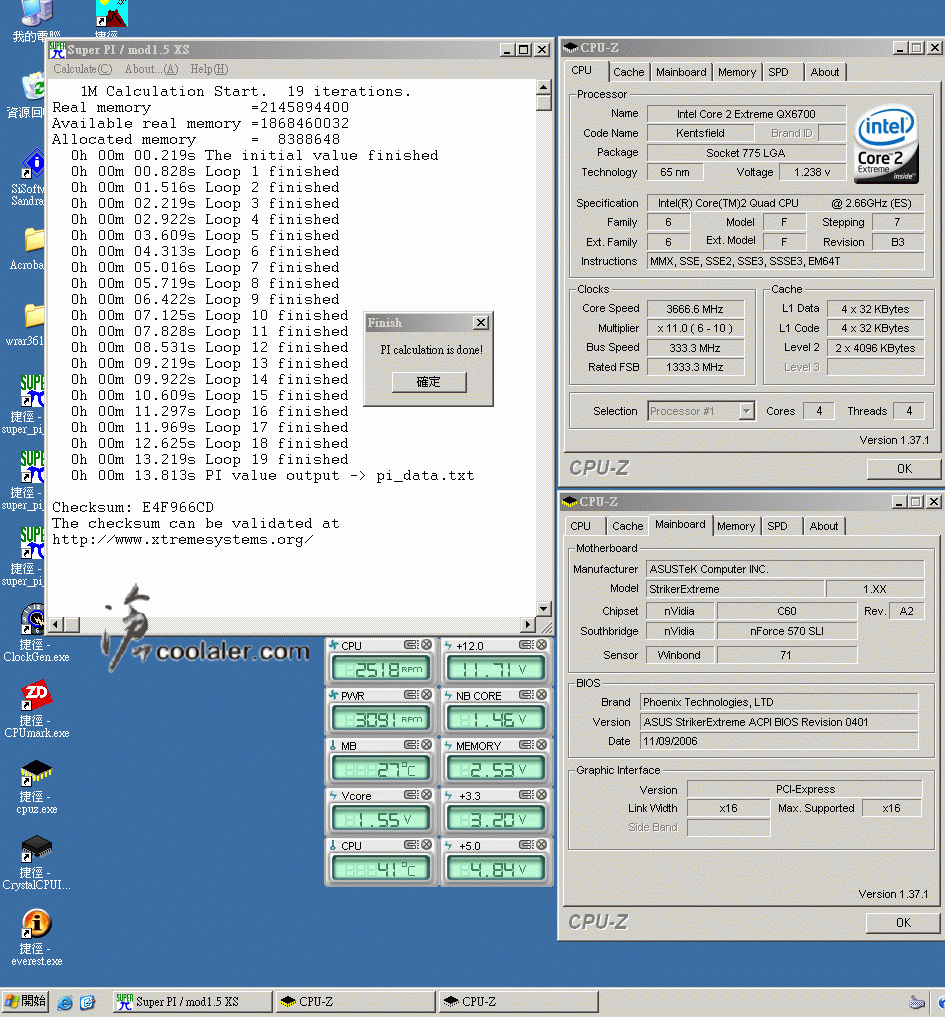Click the Windows Start button
The height and width of the screenshot is (1017, 945).
coord(26,1001)
